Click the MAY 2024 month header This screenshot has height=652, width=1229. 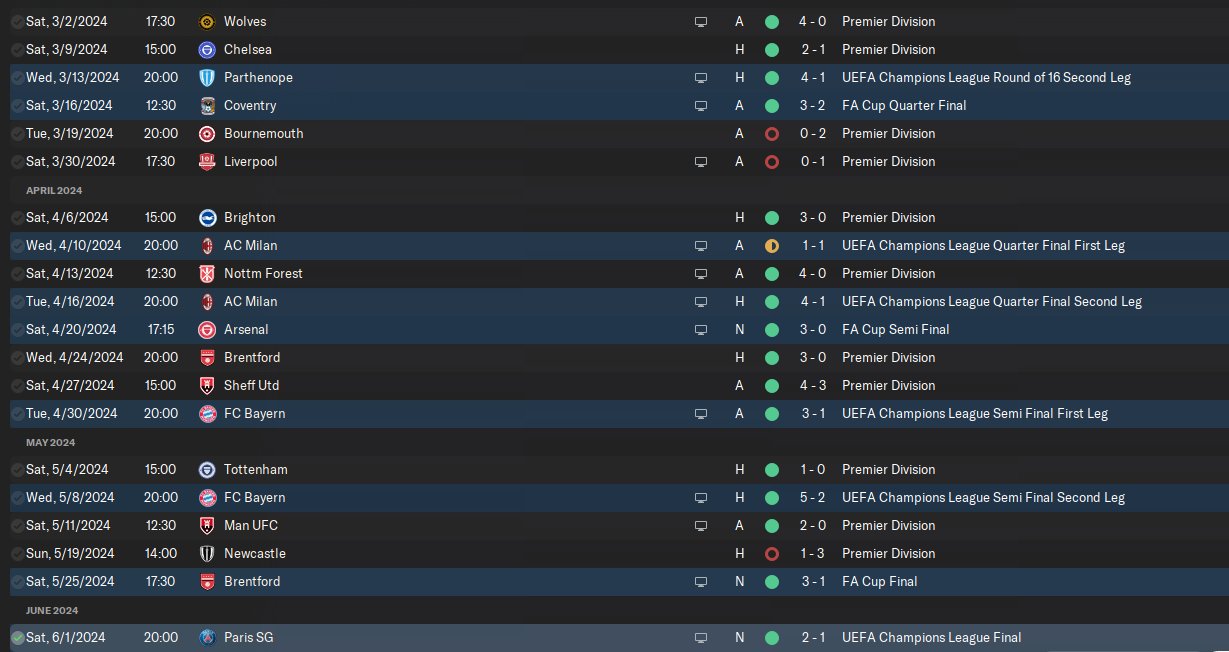pyautogui.click(x=51, y=442)
